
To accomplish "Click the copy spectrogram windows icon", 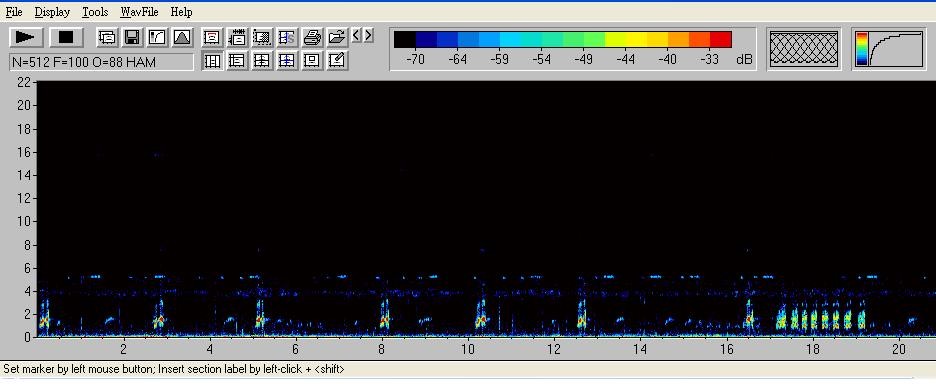I will pos(107,38).
